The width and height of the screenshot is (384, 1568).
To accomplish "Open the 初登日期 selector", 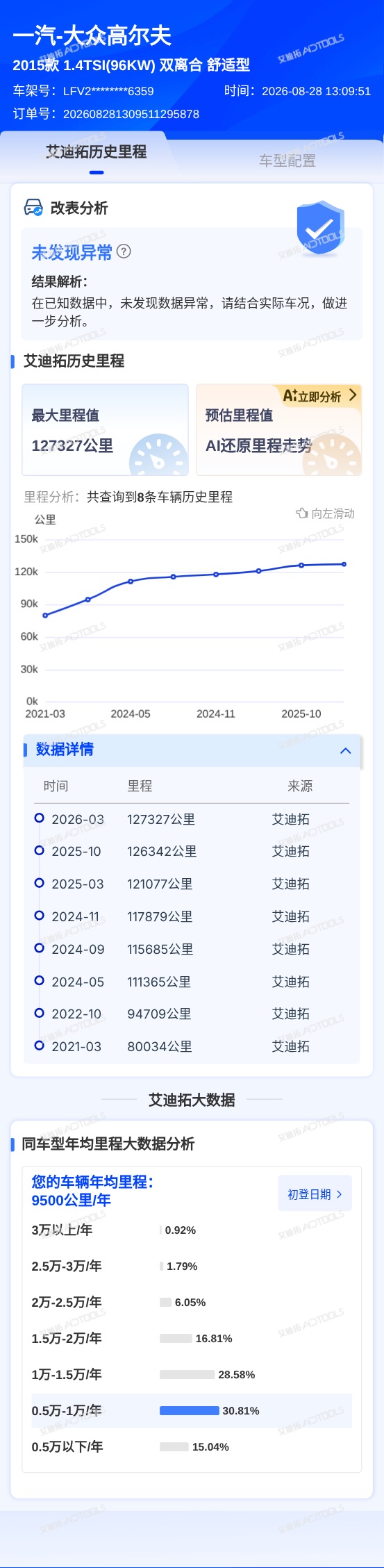I will point(315,1194).
